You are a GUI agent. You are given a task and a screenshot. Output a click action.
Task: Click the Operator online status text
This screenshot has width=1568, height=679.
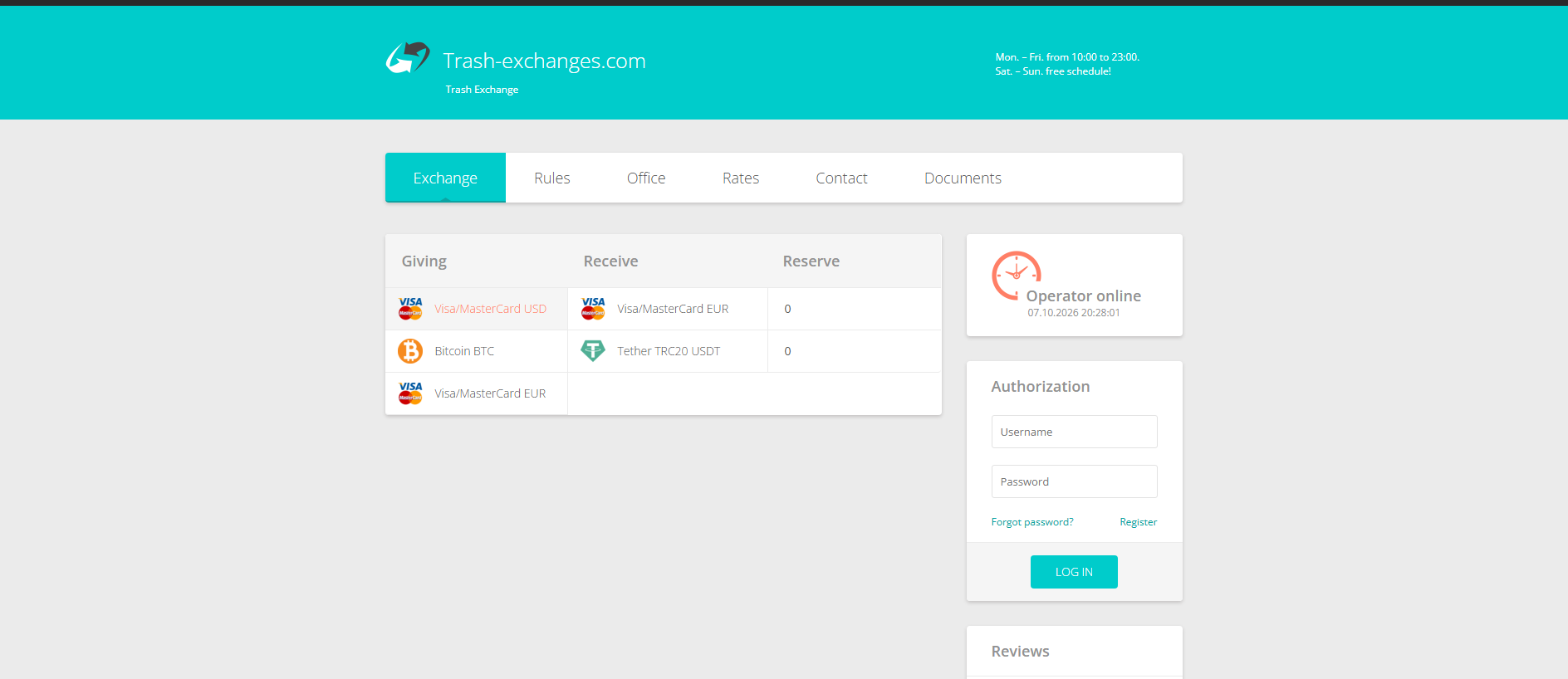[x=1084, y=296]
